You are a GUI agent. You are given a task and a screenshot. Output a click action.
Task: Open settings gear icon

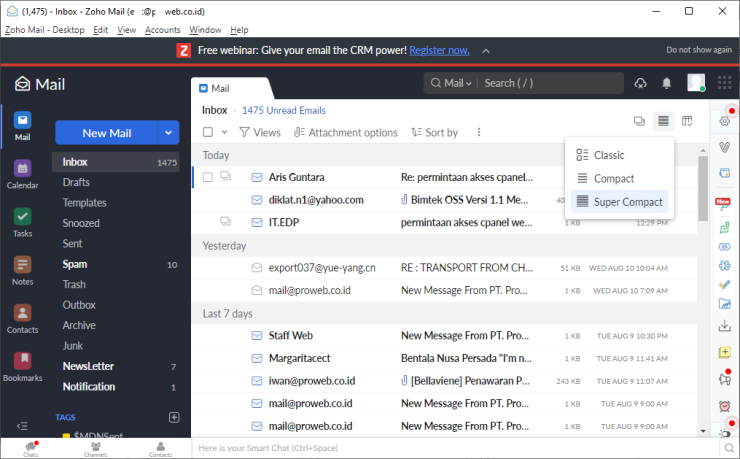(725, 121)
